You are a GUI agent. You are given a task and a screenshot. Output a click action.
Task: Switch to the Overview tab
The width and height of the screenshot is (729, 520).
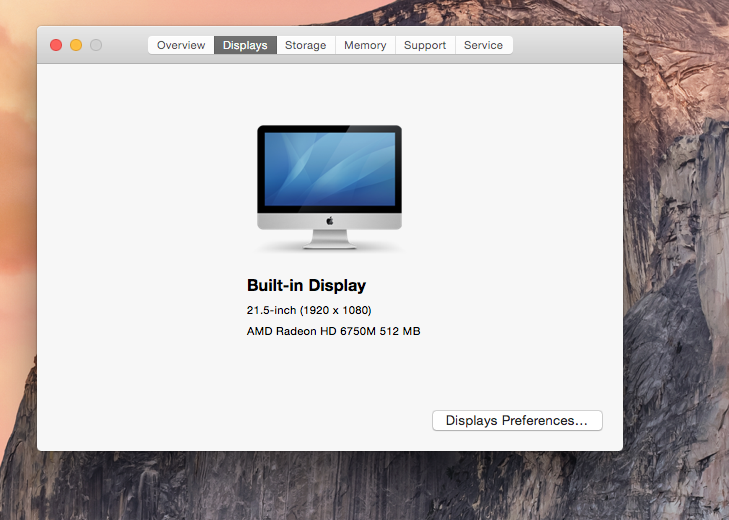coord(181,45)
